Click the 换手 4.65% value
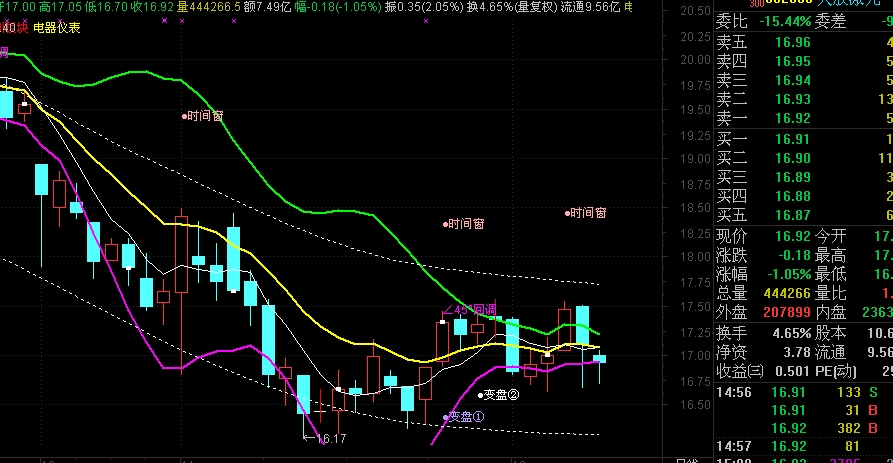The width and height of the screenshot is (893, 463). (x=792, y=333)
